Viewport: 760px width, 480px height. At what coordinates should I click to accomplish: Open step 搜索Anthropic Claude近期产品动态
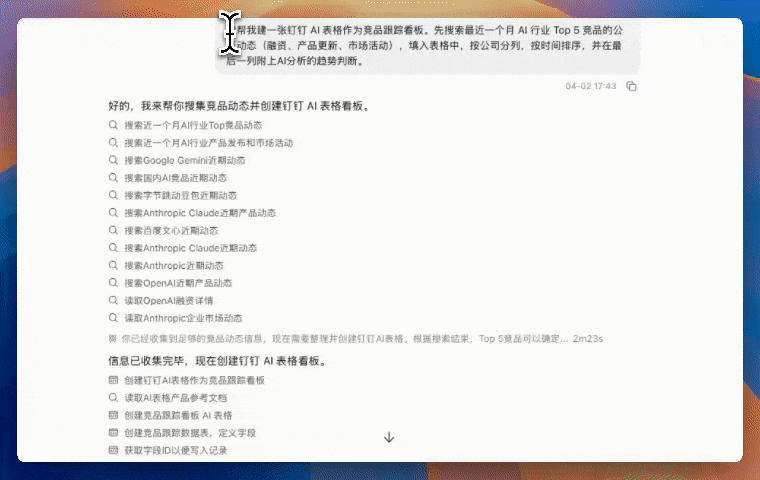coord(200,212)
